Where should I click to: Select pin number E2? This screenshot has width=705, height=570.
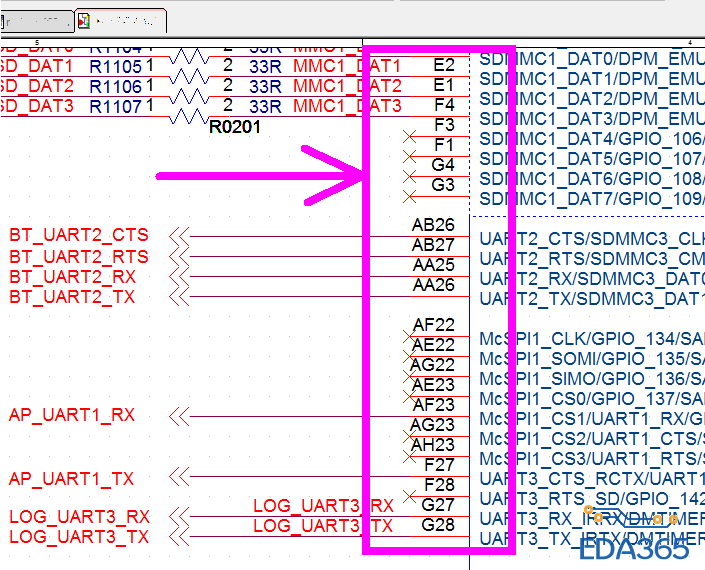(x=444, y=65)
